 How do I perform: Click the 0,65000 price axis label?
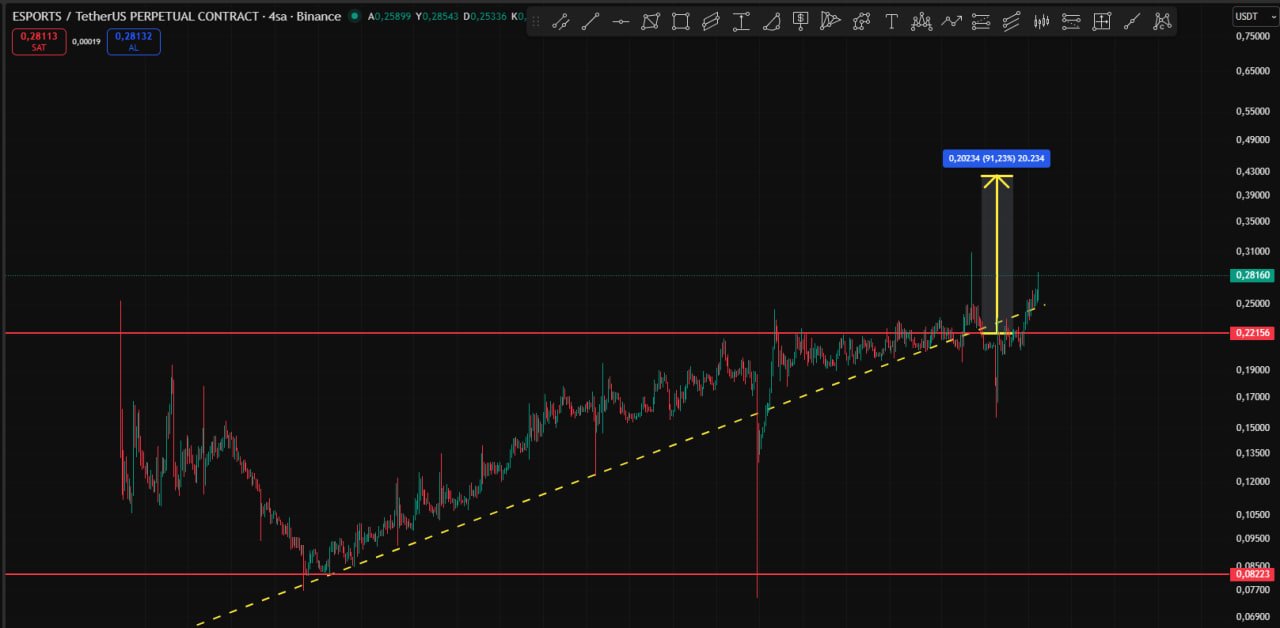pos(1252,71)
